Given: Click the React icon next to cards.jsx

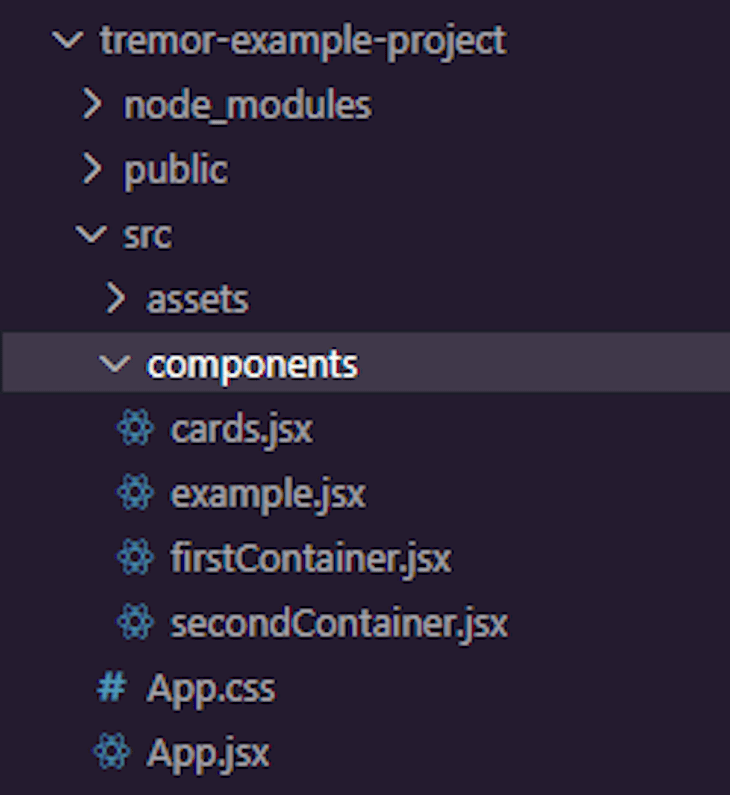Looking at the screenshot, I should 135,428.
